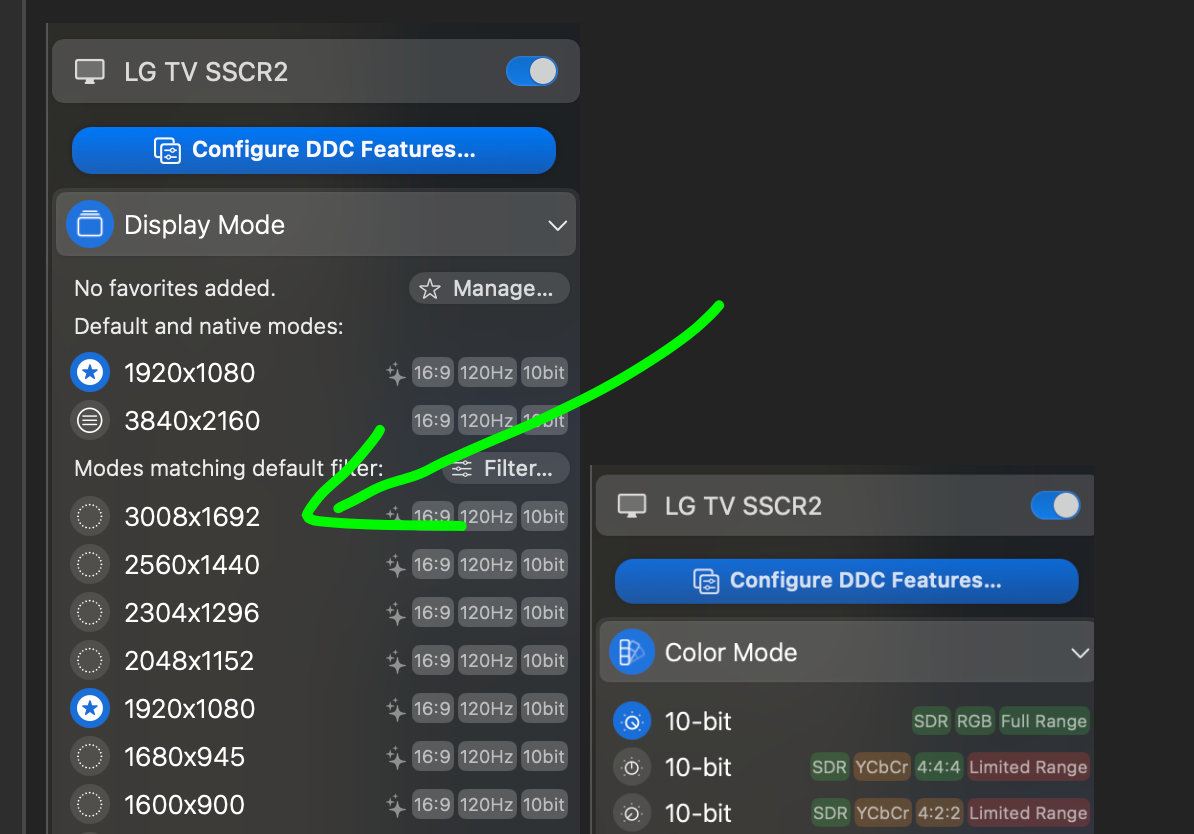Toggle LG TV SSCR2 switch in Display Mode panel
Image resolution: width=1194 pixels, height=834 pixels.
point(532,72)
